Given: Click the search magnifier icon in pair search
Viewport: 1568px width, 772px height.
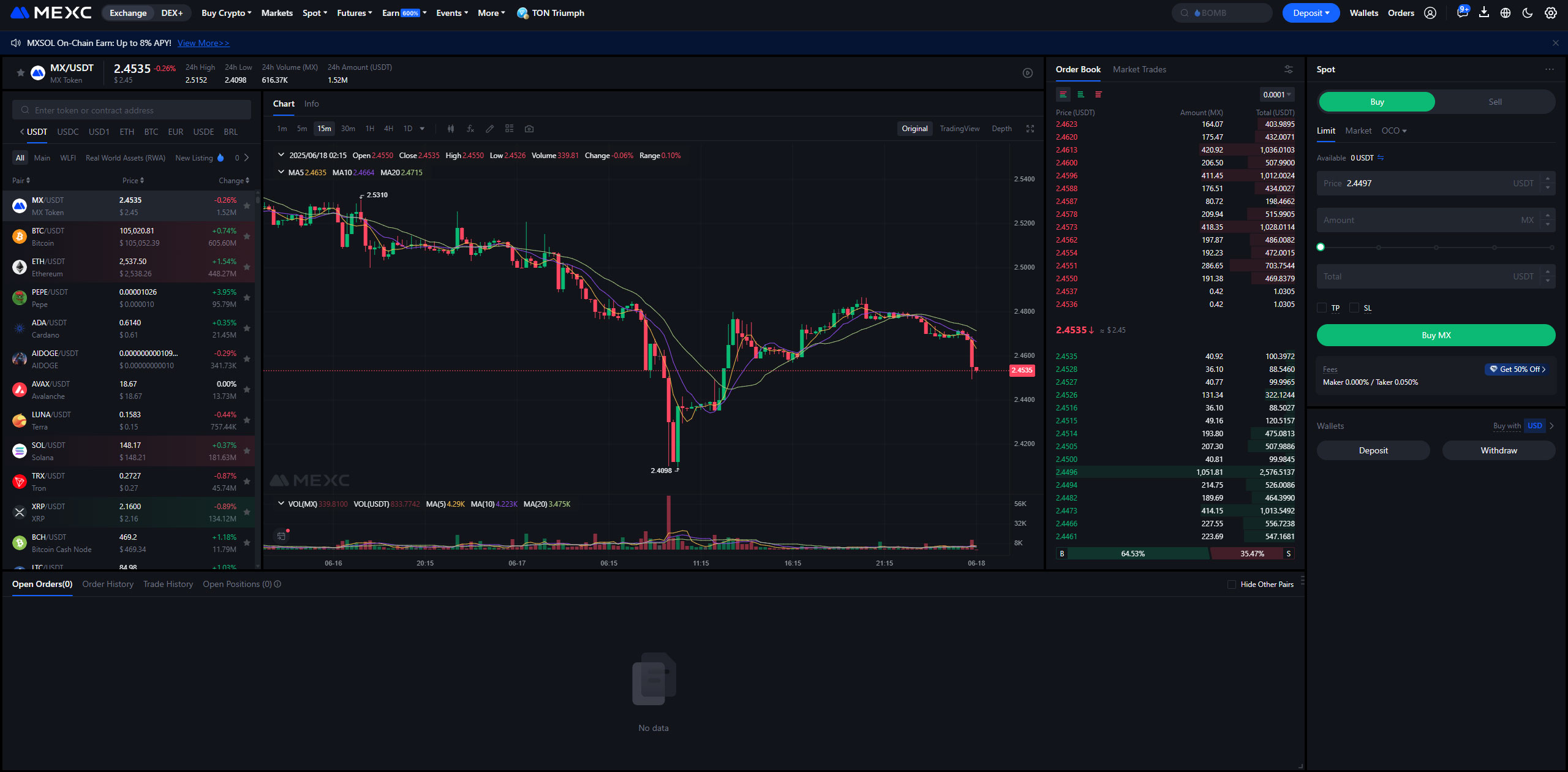Looking at the screenshot, I should (x=25, y=110).
